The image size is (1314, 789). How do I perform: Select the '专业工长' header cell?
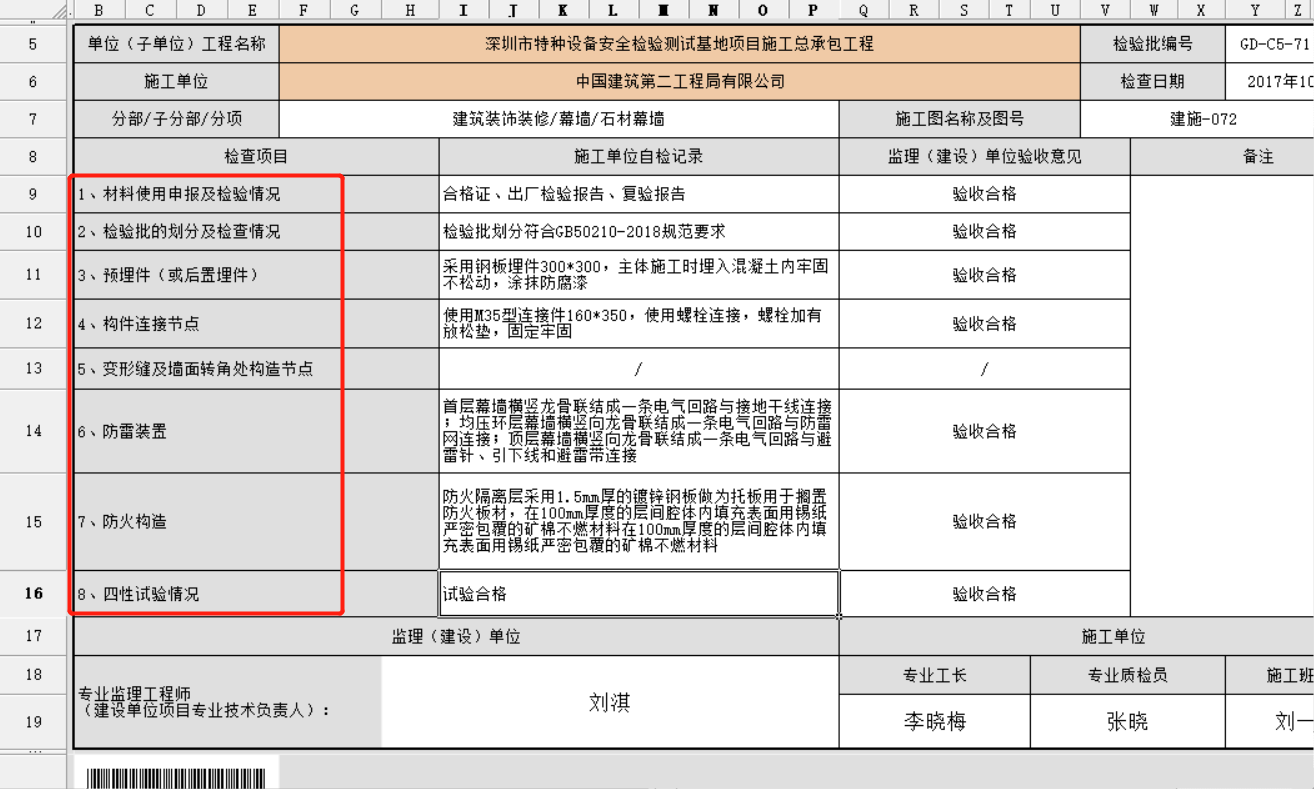point(935,675)
